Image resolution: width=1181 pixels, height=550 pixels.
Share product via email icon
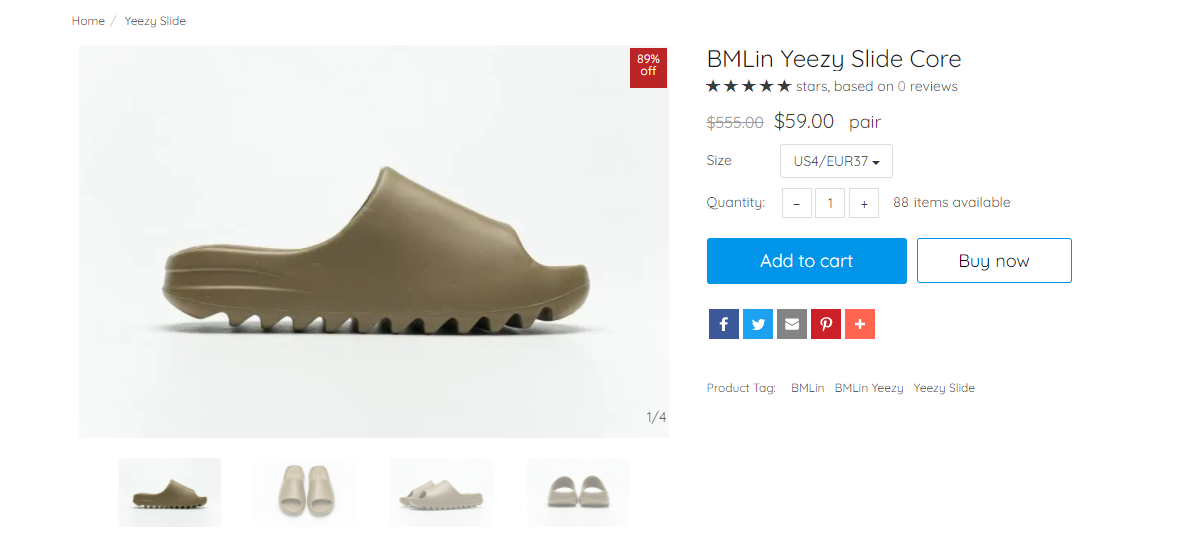click(x=792, y=324)
